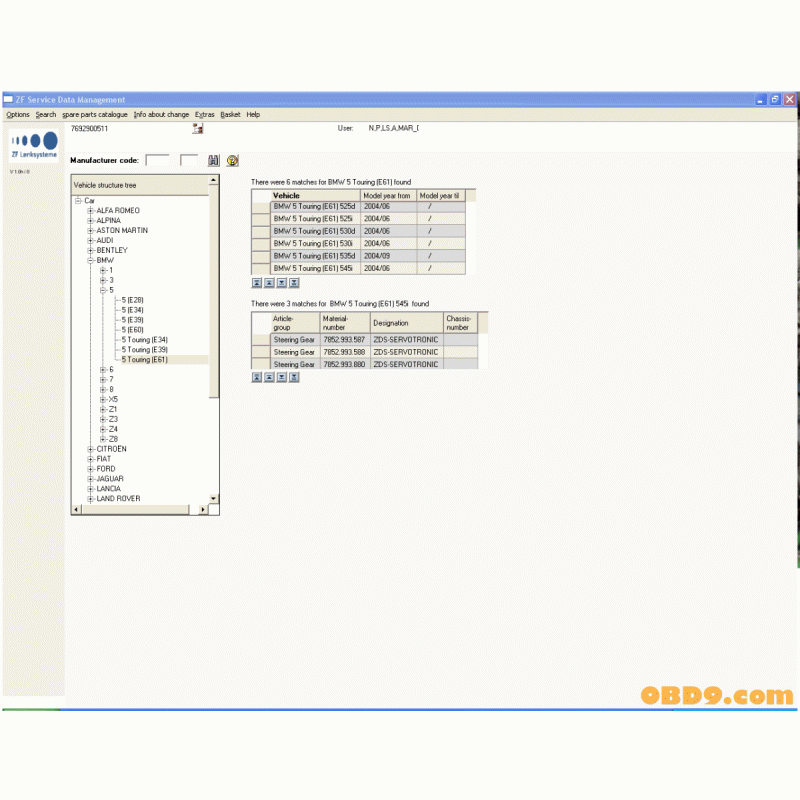
Task: Click material number 7852.993.587
Action: pyautogui.click(x=344, y=340)
